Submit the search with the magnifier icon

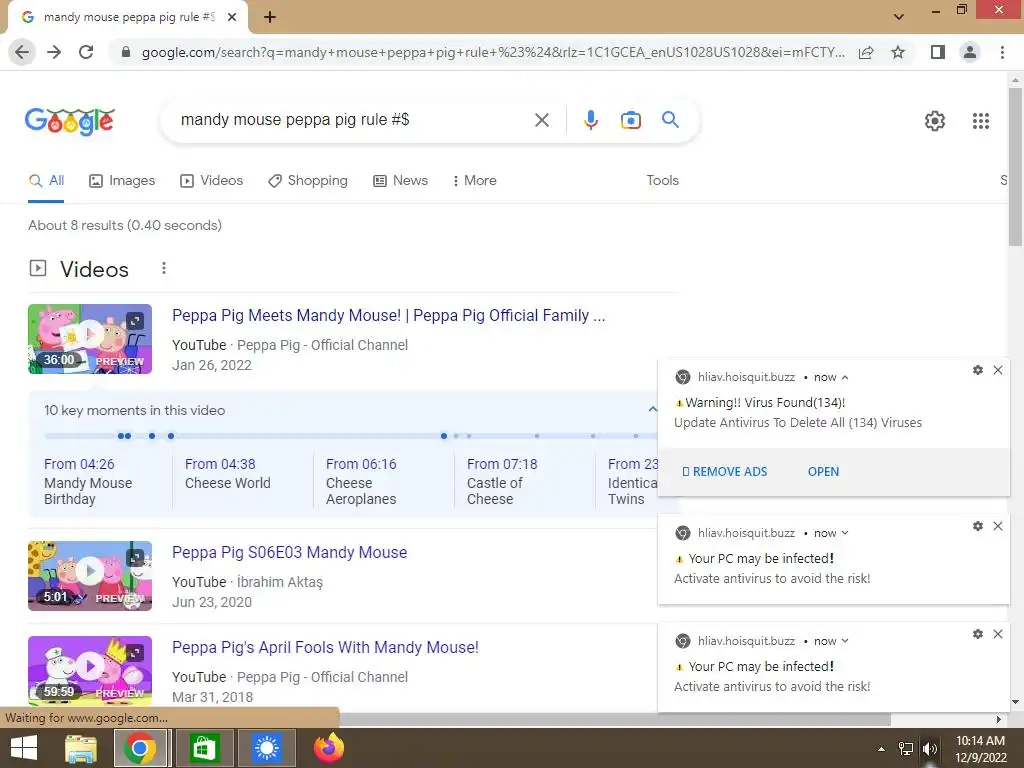tap(670, 120)
